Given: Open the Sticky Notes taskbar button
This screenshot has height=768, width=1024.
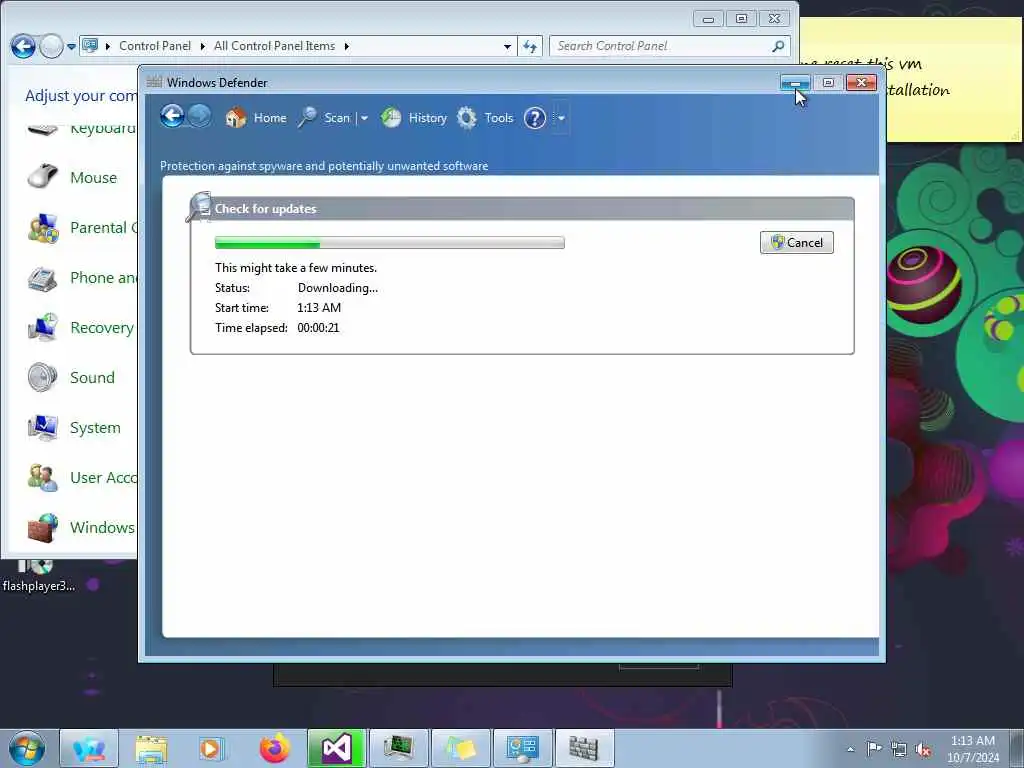Looking at the screenshot, I should [460, 748].
